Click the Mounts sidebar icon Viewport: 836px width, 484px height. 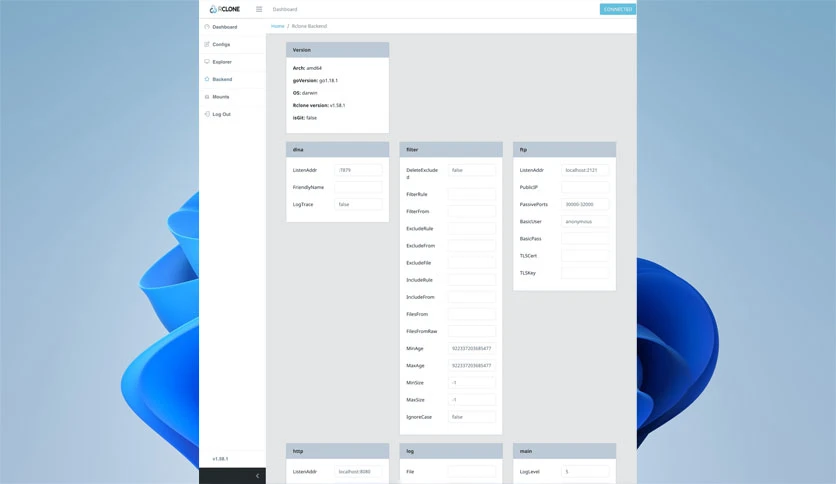tap(207, 96)
